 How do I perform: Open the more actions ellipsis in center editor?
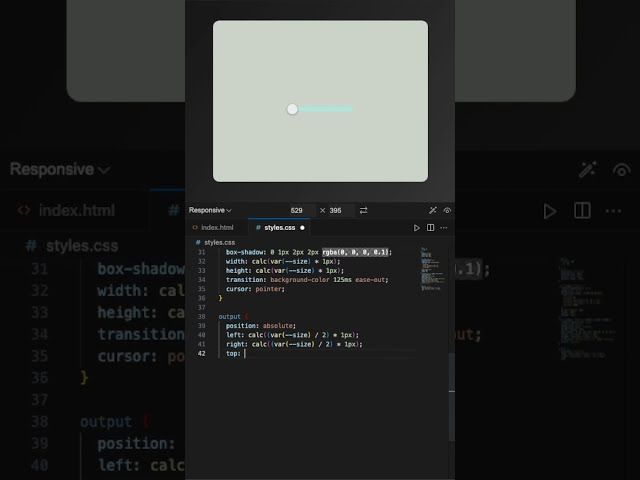pyautogui.click(x=444, y=228)
